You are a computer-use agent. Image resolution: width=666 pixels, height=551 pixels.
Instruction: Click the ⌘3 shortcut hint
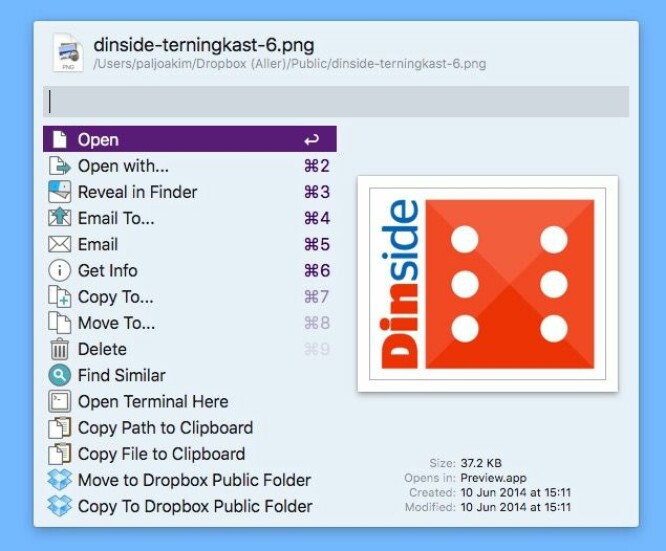[x=317, y=192]
